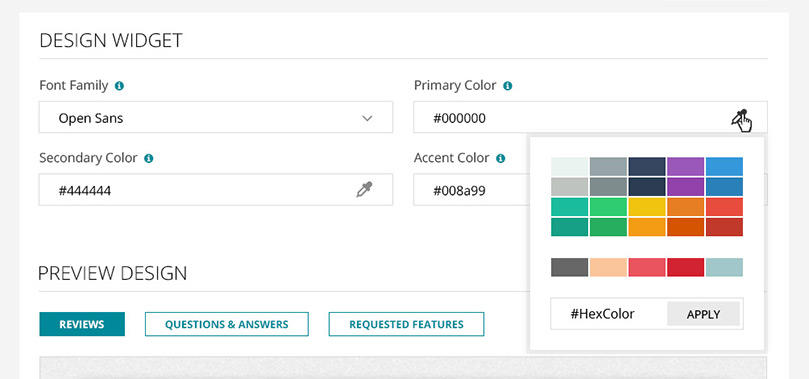Switch to the Reviews tab
Image resolution: width=809 pixels, height=379 pixels.
click(x=82, y=324)
